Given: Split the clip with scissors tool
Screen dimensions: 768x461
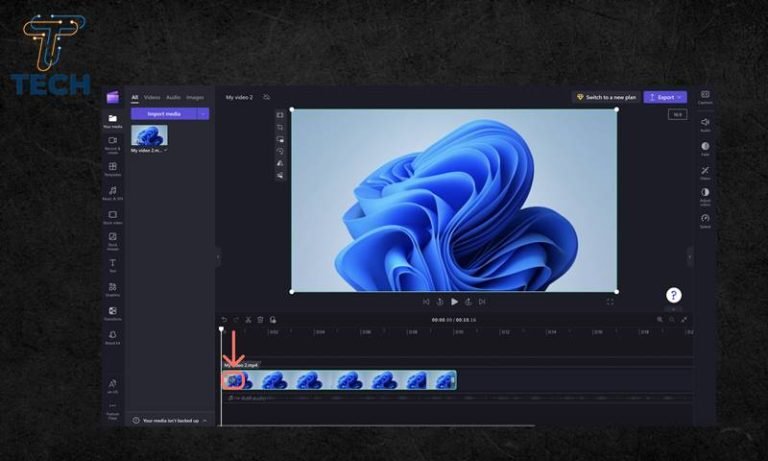Looking at the screenshot, I should 248,320.
